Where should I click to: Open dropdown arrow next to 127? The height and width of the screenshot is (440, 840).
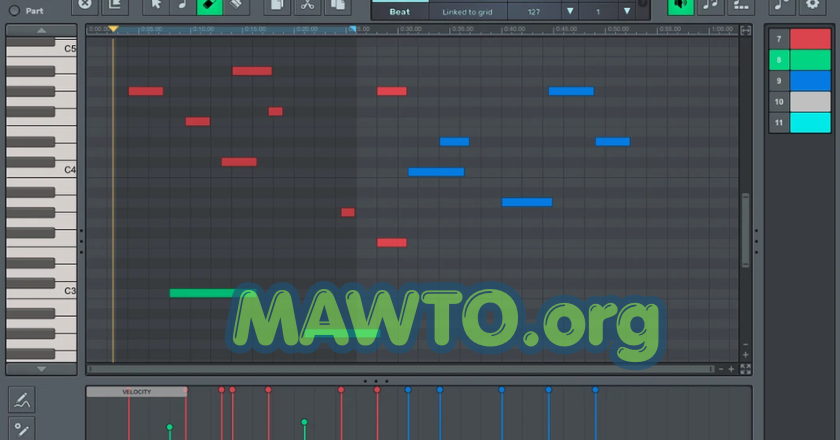pos(570,11)
